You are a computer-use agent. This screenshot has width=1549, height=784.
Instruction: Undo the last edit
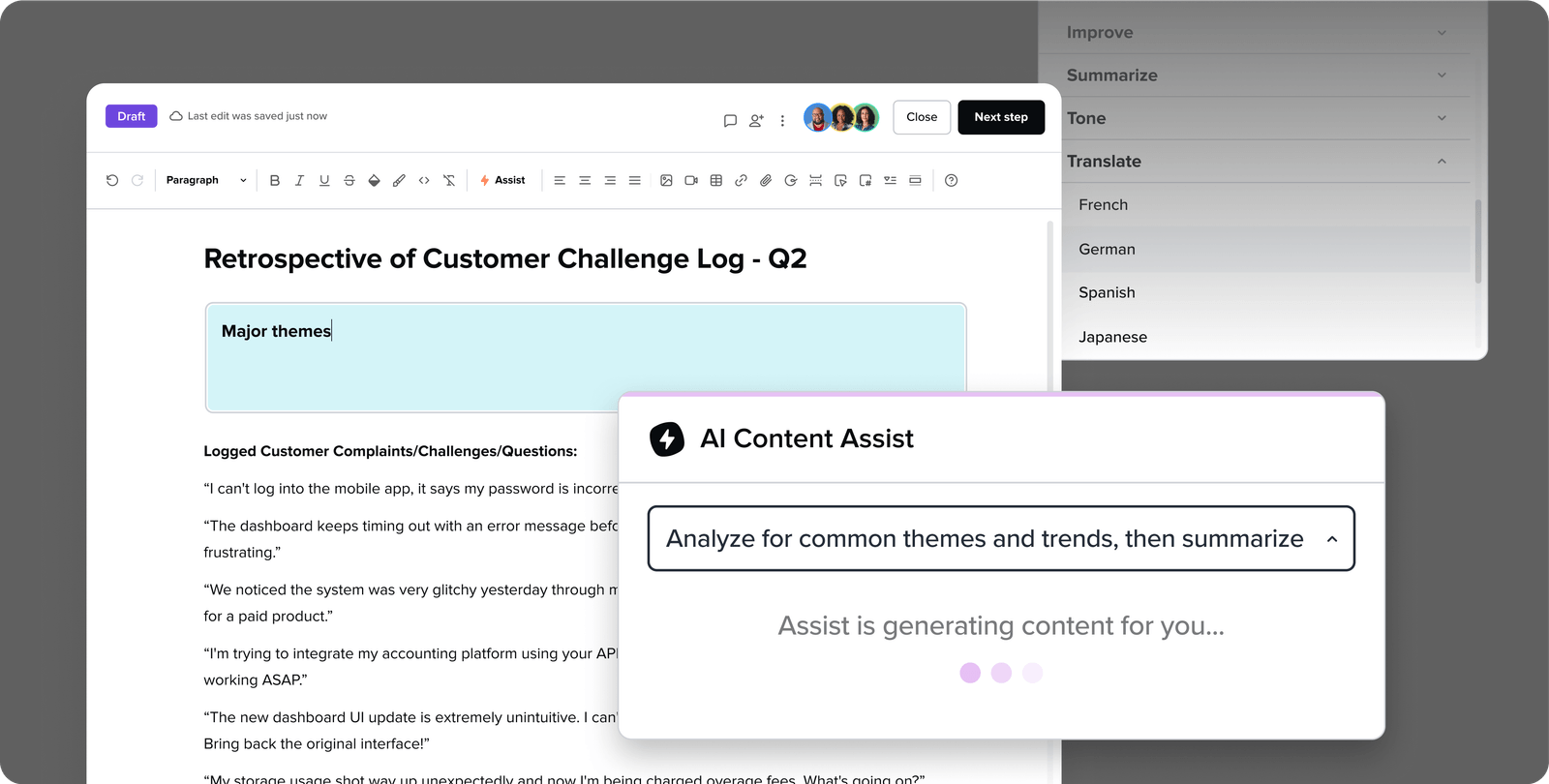click(x=111, y=179)
